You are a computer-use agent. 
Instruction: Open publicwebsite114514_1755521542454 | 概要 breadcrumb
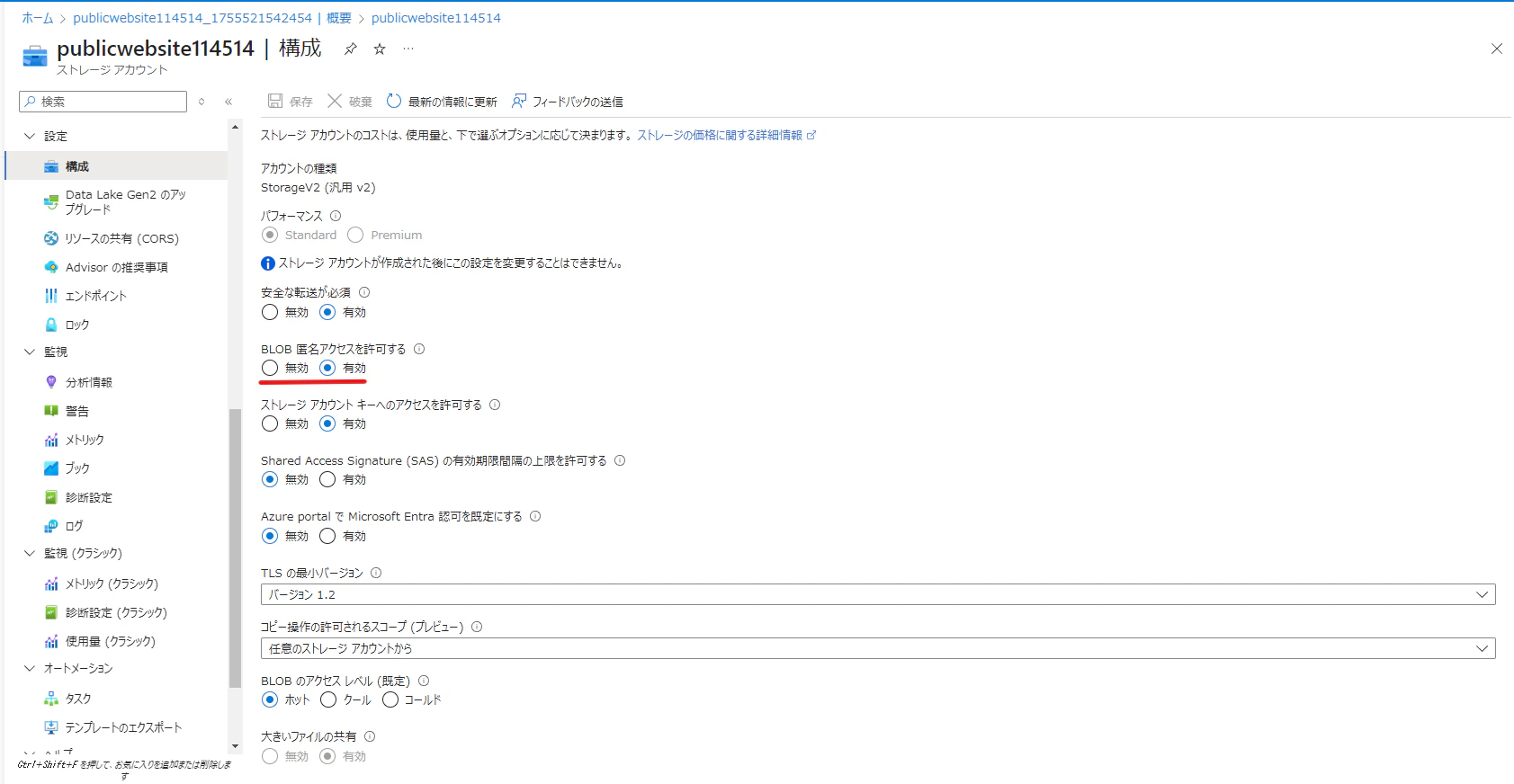(212, 18)
